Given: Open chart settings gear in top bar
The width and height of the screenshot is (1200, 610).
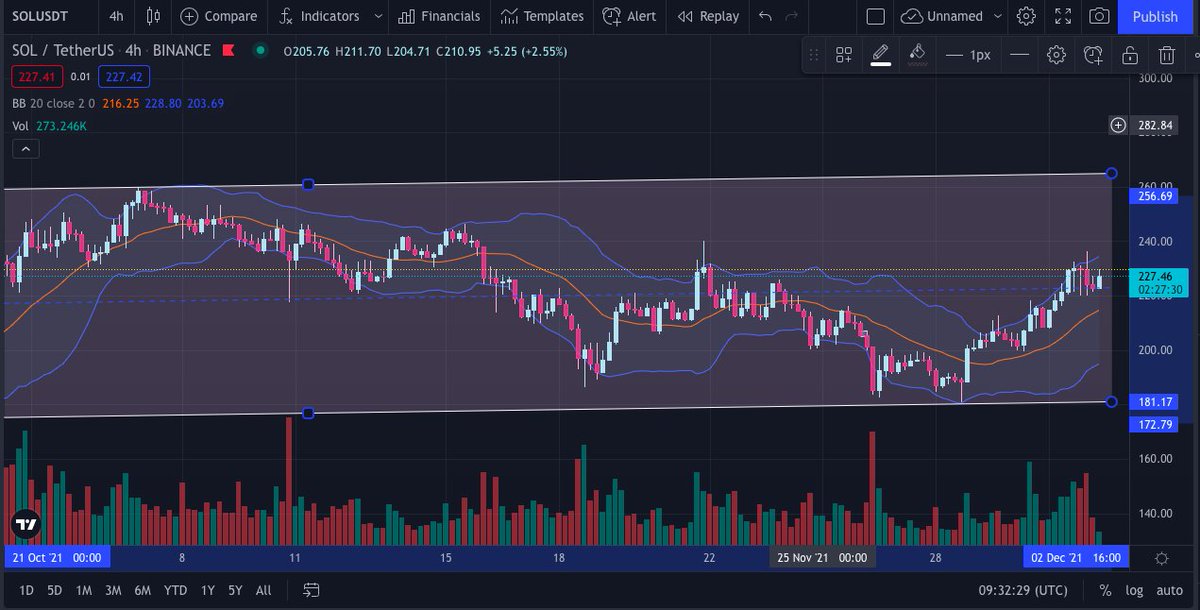Looking at the screenshot, I should click(1026, 16).
